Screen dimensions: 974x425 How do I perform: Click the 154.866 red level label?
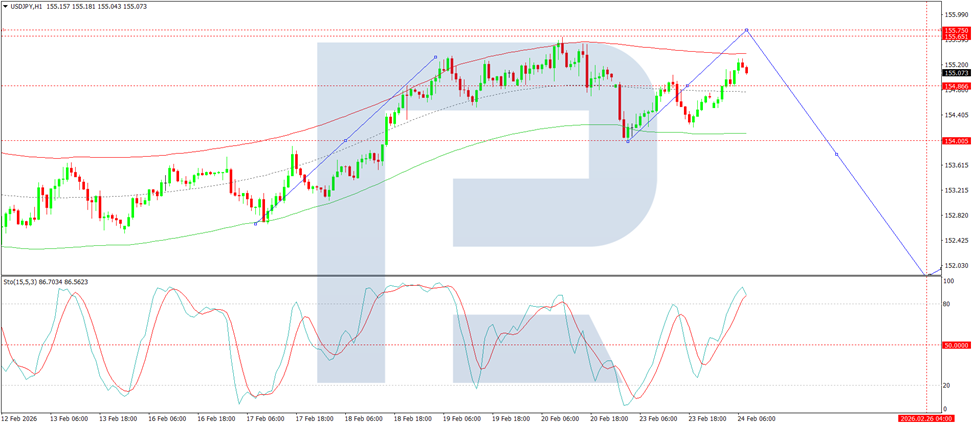957,86
